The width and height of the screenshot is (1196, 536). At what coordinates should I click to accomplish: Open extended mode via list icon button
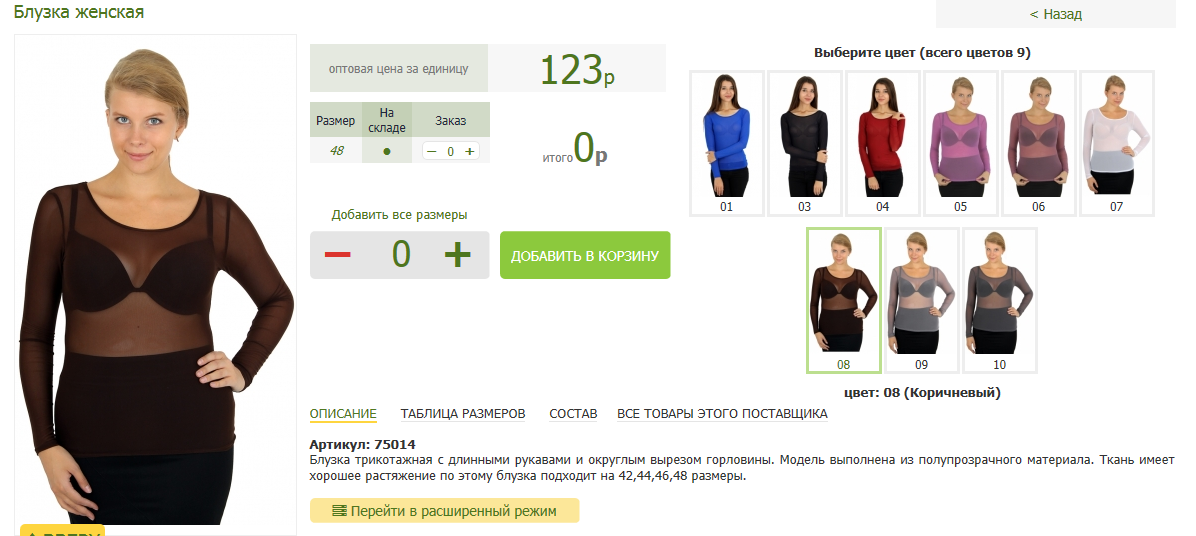(445, 511)
